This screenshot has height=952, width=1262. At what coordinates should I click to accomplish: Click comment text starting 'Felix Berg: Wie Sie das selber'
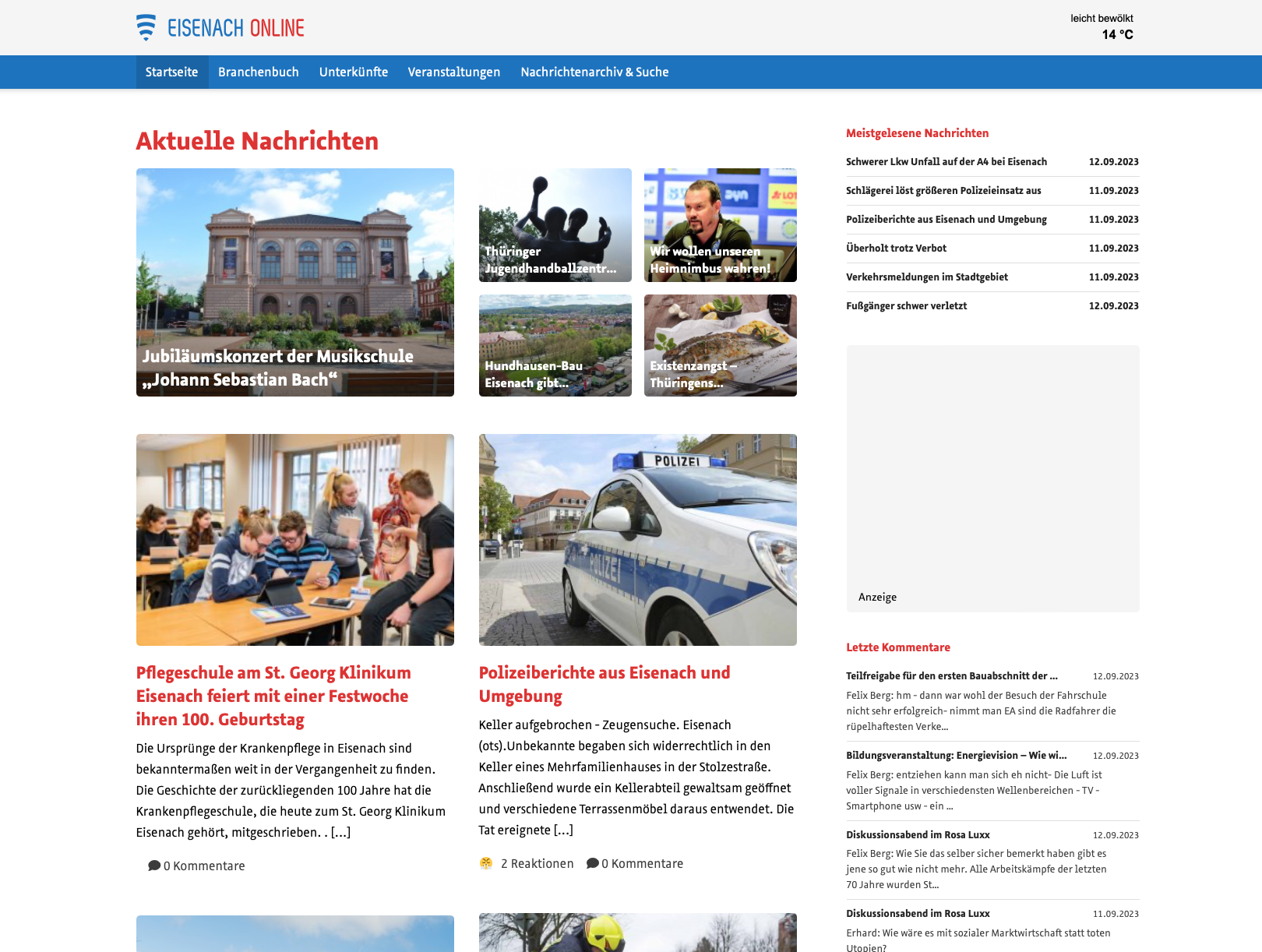coord(977,869)
